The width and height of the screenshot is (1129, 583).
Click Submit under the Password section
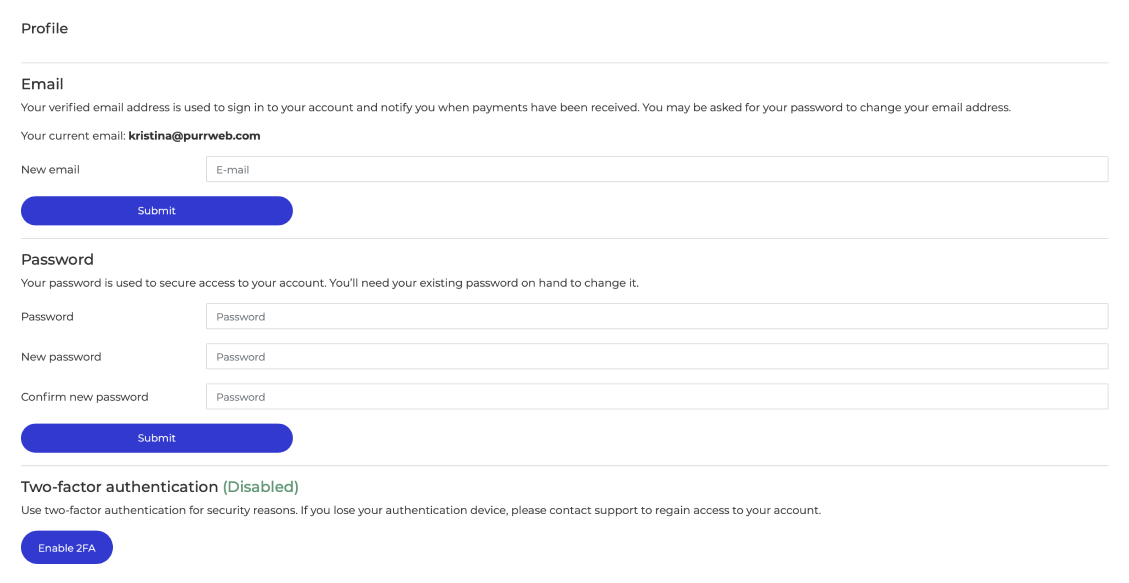point(157,438)
